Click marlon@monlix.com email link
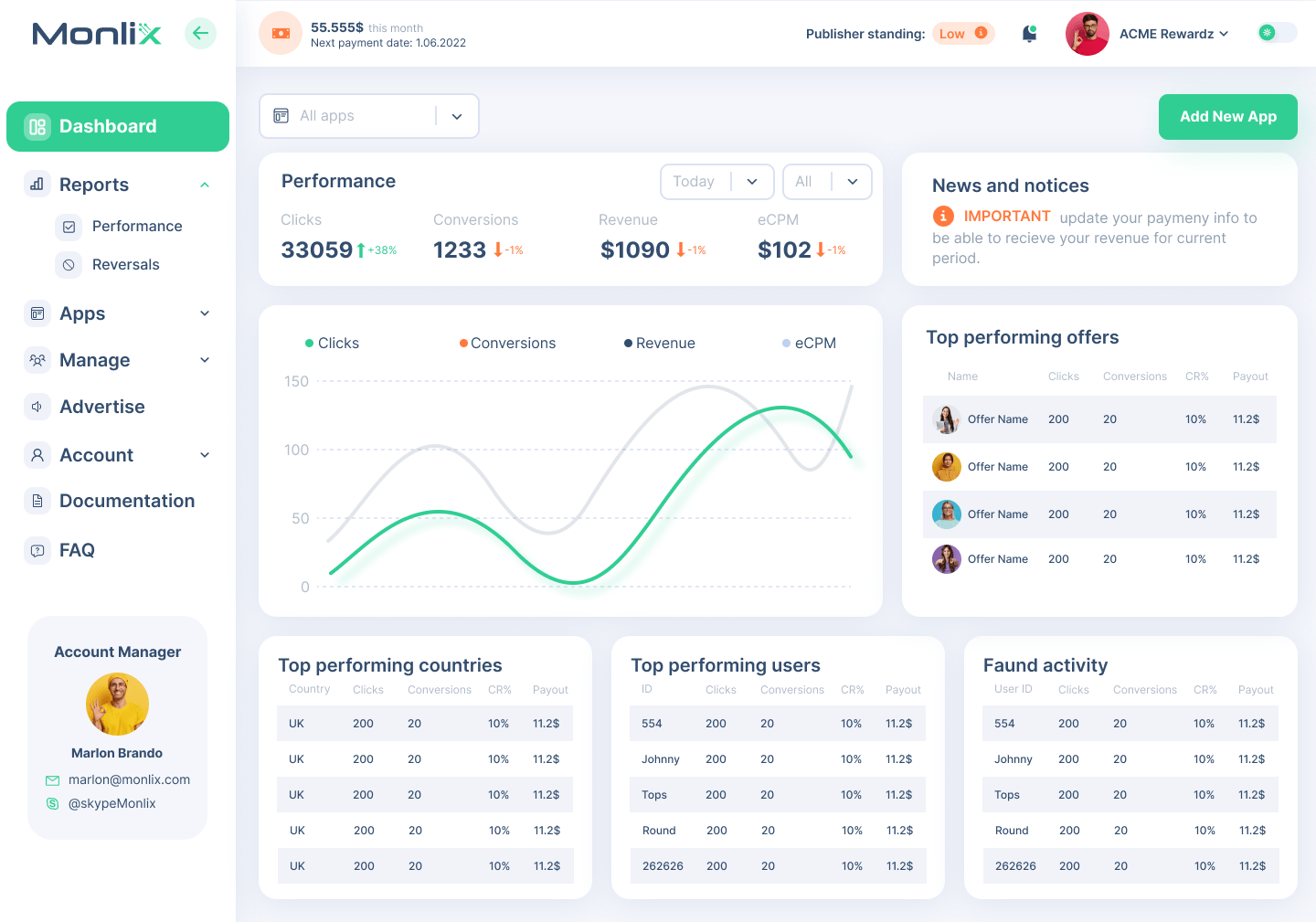1316x922 pixels. [x=129, y=779]
